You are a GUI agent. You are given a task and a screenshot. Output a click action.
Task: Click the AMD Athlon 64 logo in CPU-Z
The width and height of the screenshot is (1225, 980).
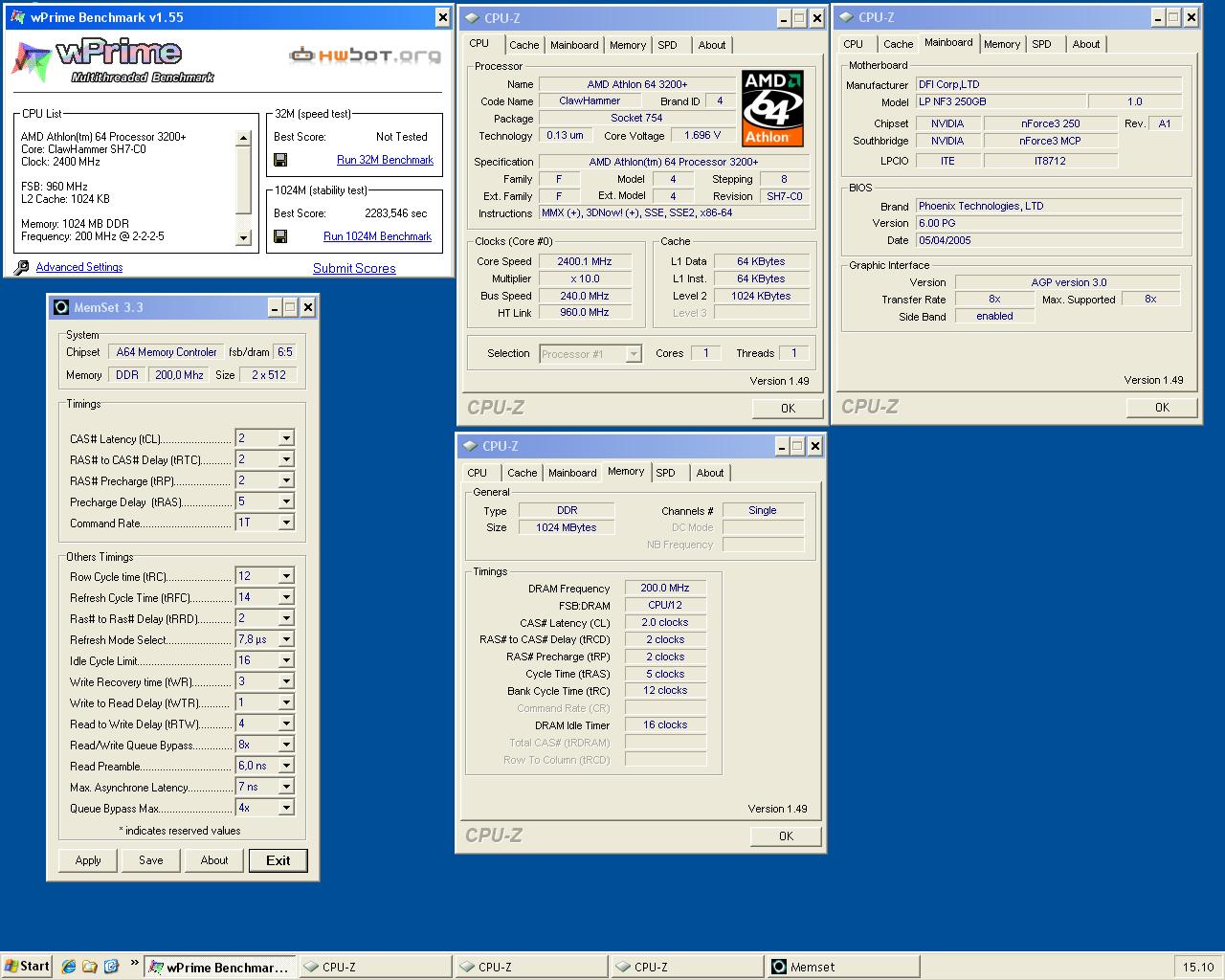click(x=772, y=107)
